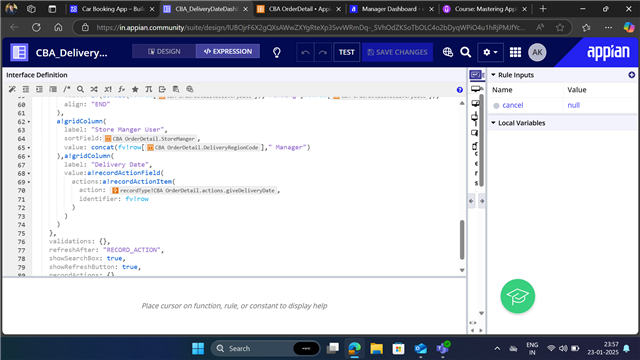Click the CBA OrderDetail.StoreManger field reference
This screenshot has width=640, height=360.
pyautogui.click(x=151, y=139)
